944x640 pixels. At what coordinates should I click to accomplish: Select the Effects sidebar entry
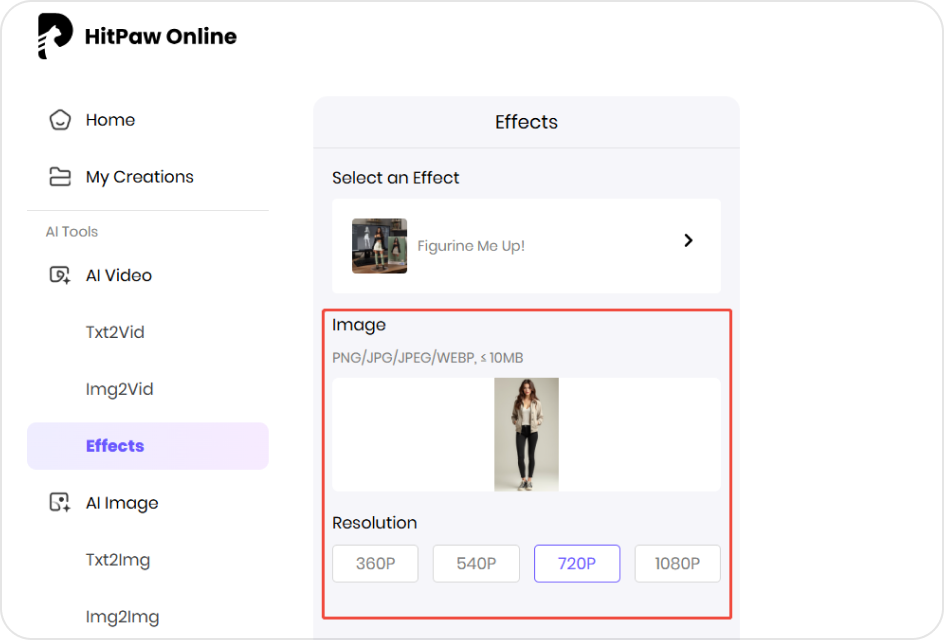pos(114,445)
